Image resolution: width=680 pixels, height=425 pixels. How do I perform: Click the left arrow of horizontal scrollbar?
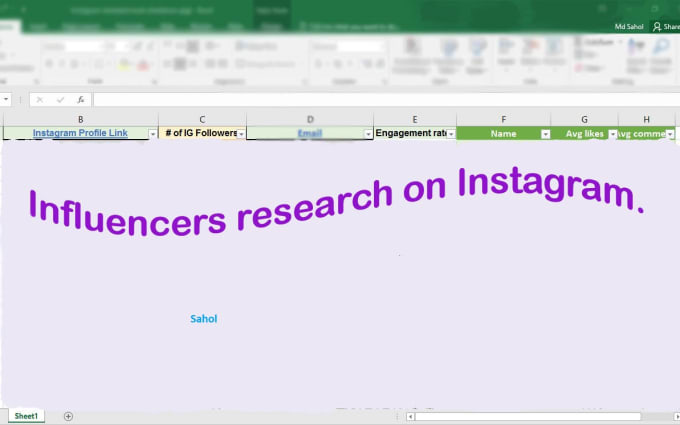[410, 415]
